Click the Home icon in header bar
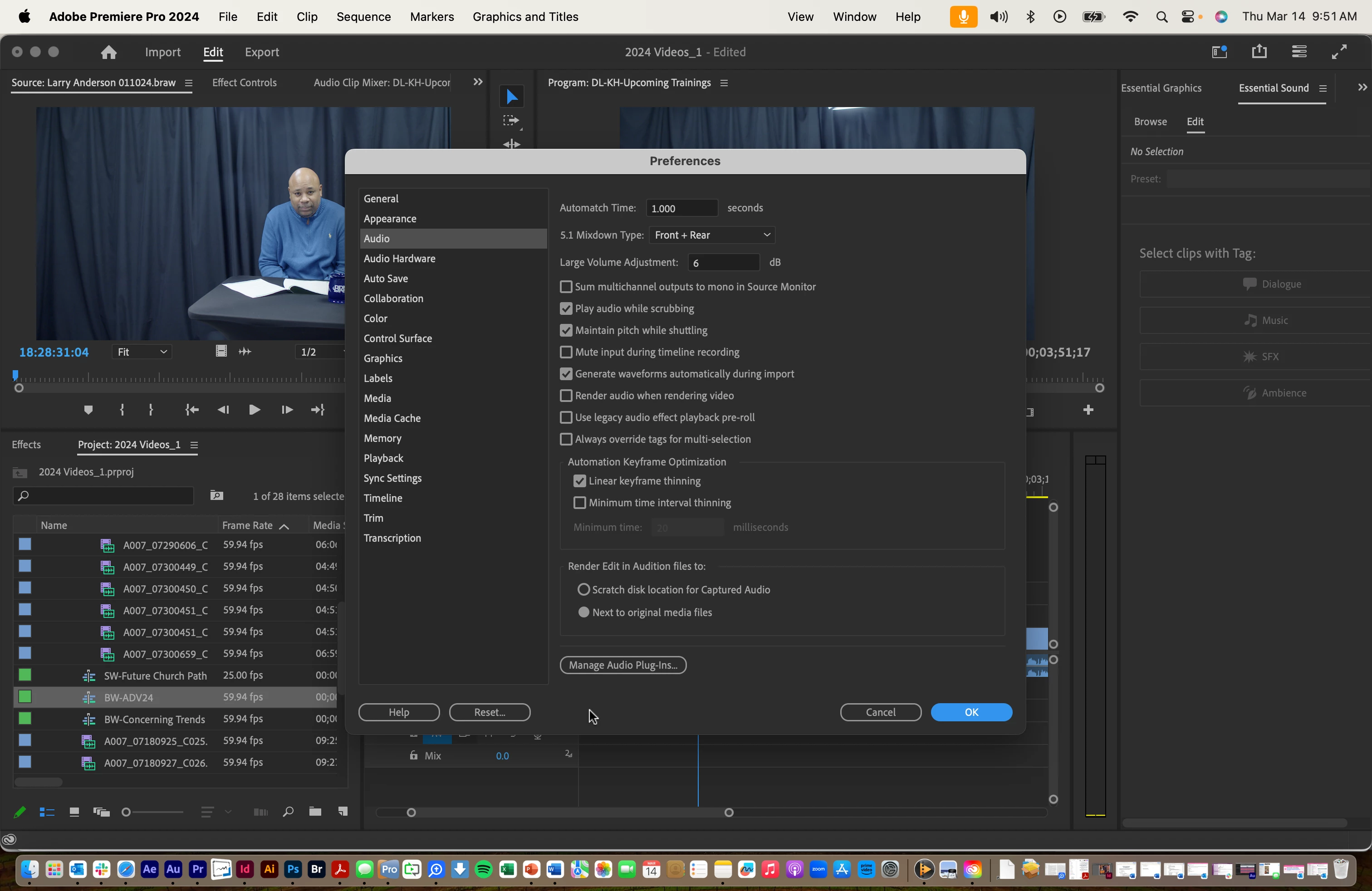This screenshot has width=1372, height=891. [x=108, y=53]
